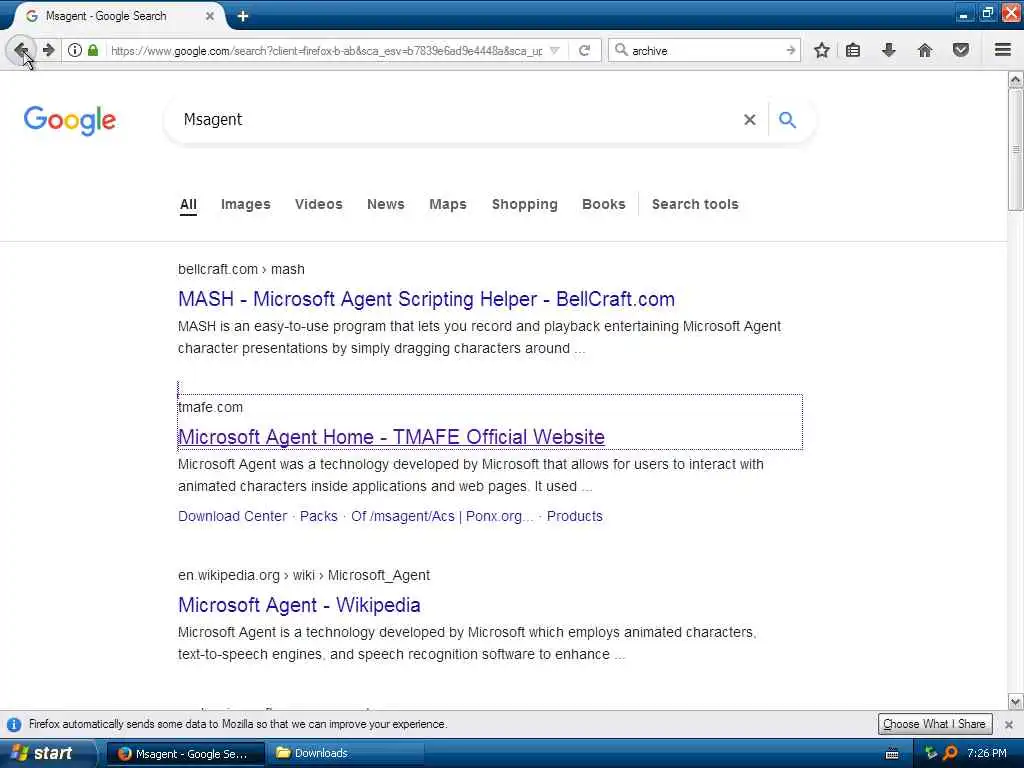
Task: Select the All results tab
Action: click(x=188, y=204)
